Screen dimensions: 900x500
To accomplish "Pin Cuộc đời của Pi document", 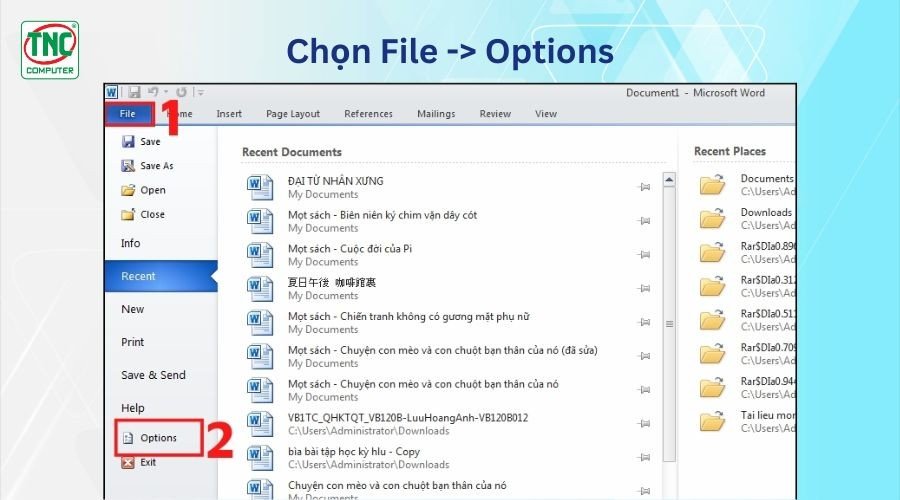I will tap(645, 254).
